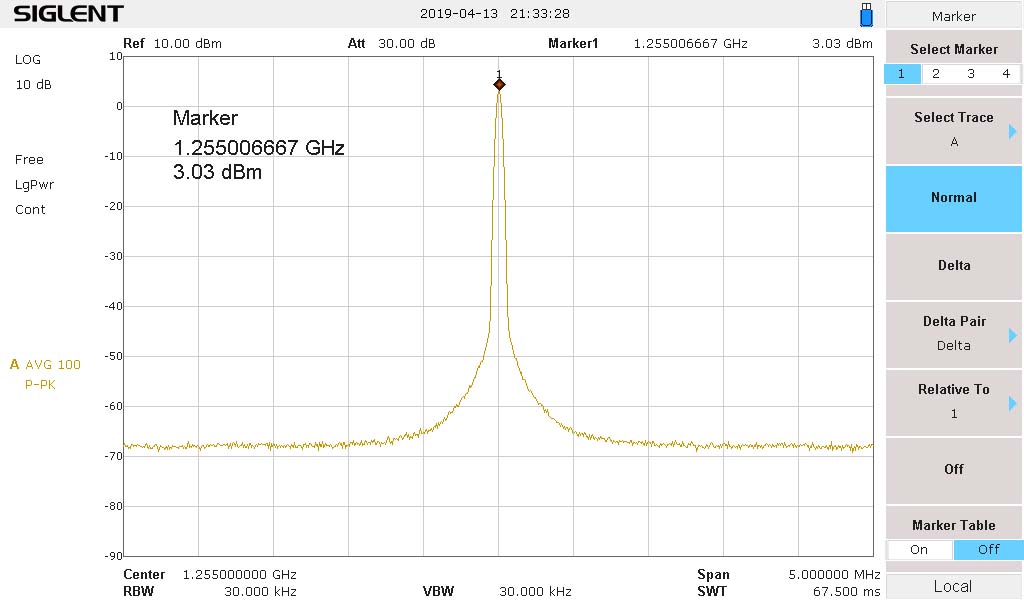Choose marker number 1

(x=902, y=74)
